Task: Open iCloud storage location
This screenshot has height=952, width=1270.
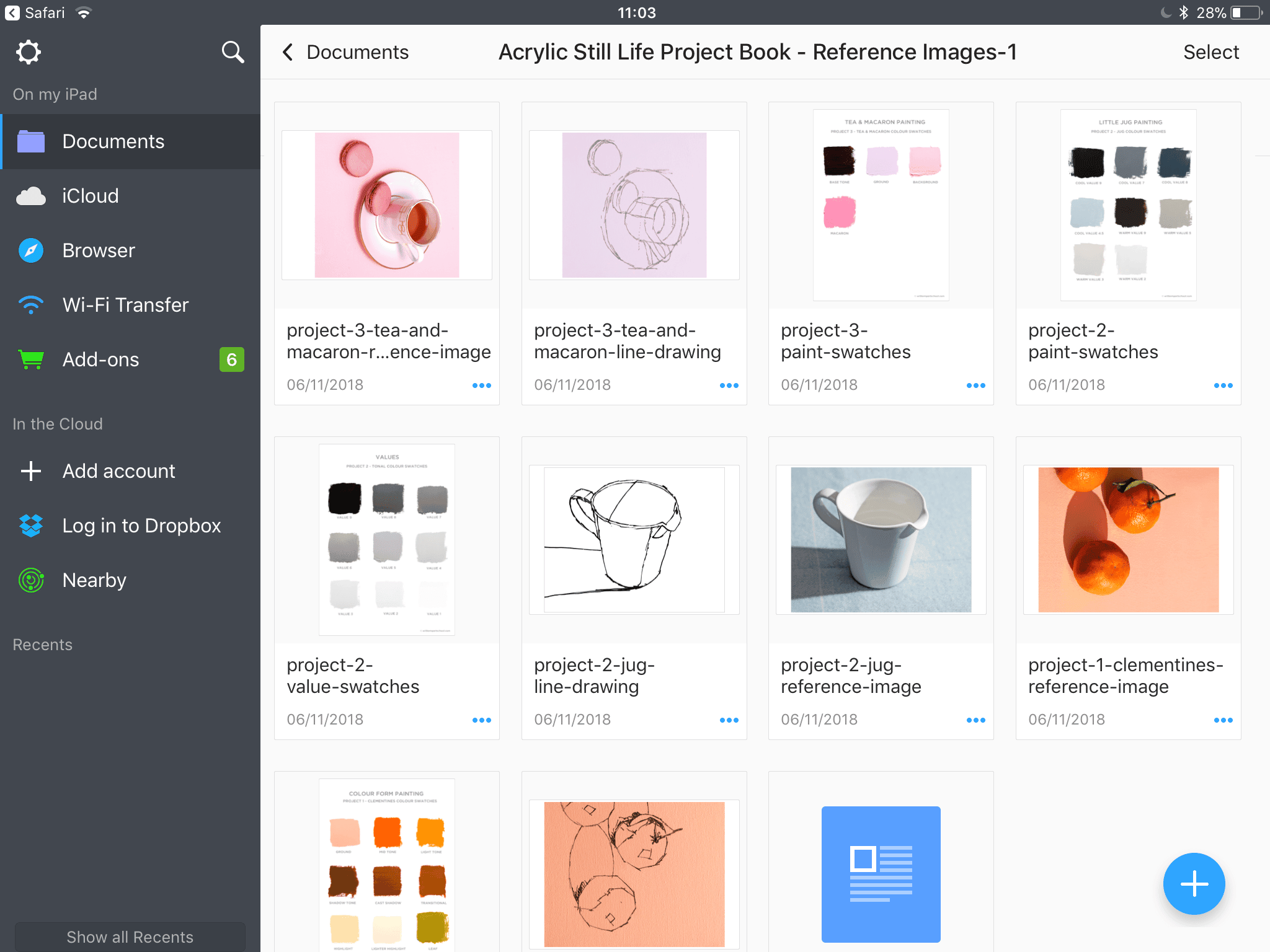Action: [x=130, y=196]
